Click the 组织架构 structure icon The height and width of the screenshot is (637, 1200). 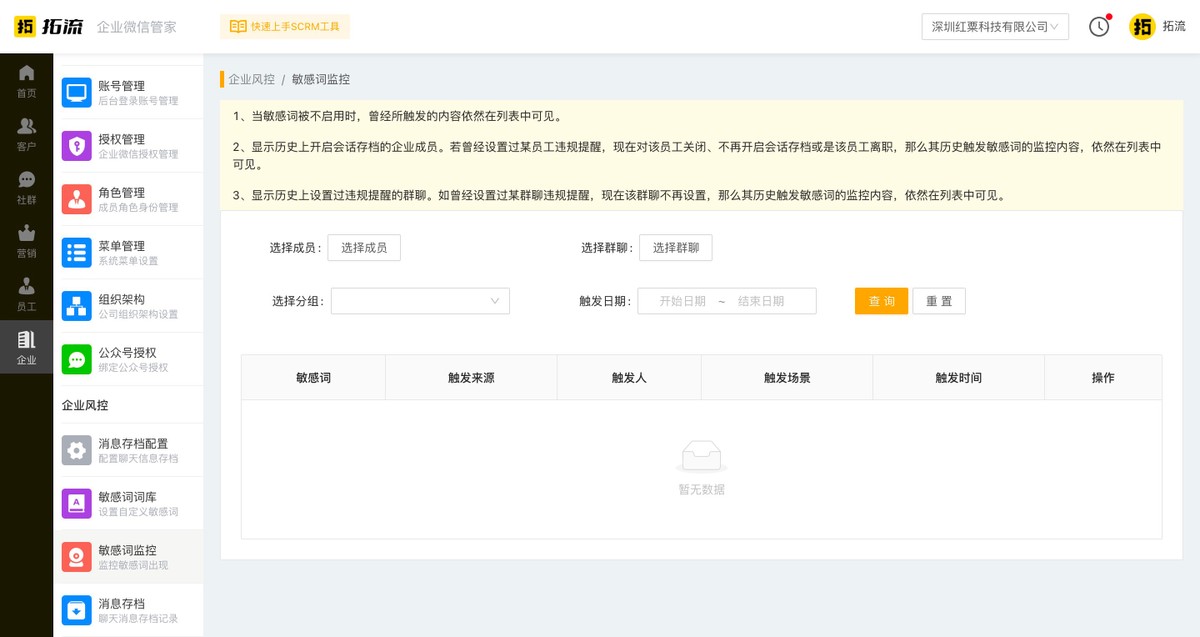[76, 304]
